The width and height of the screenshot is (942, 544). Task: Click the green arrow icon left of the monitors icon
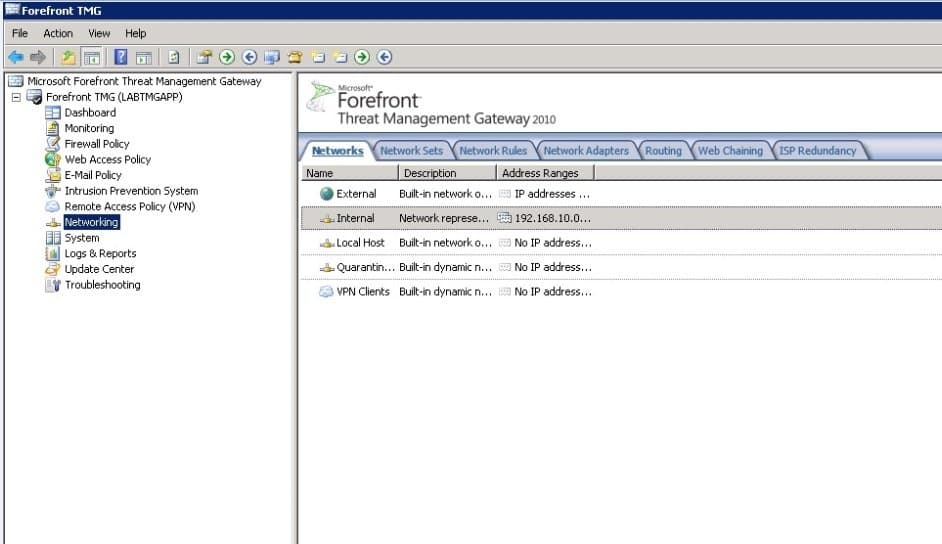226,57
